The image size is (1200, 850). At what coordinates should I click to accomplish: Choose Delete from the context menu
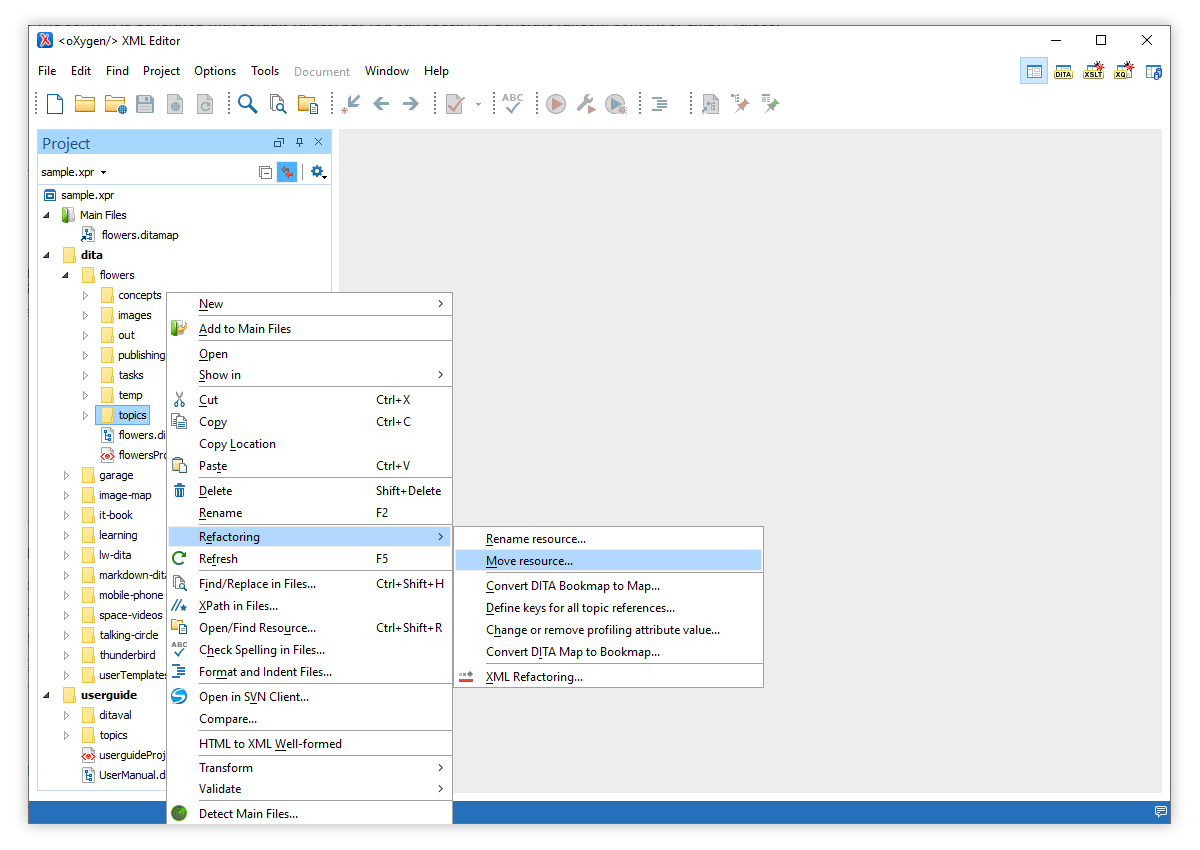click(x=310, y=491)
